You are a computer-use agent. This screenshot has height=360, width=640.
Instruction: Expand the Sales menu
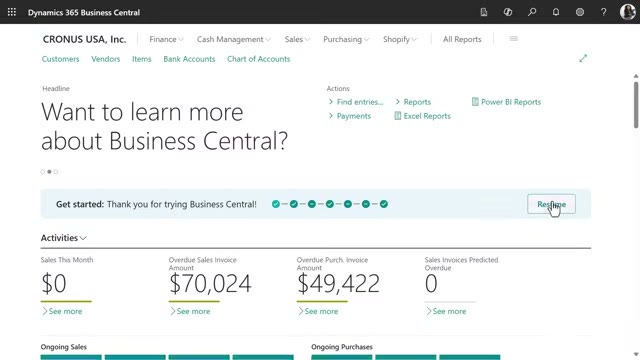pyautogui.click(x=297, y=39)
